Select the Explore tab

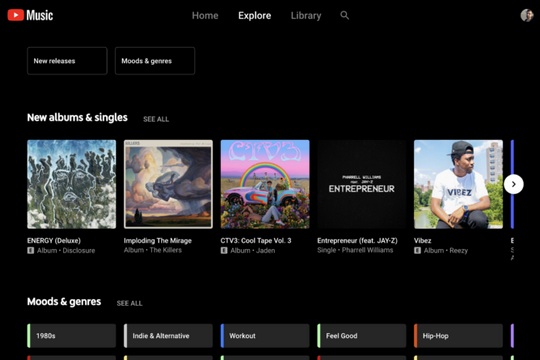click(x=255, y=16)
